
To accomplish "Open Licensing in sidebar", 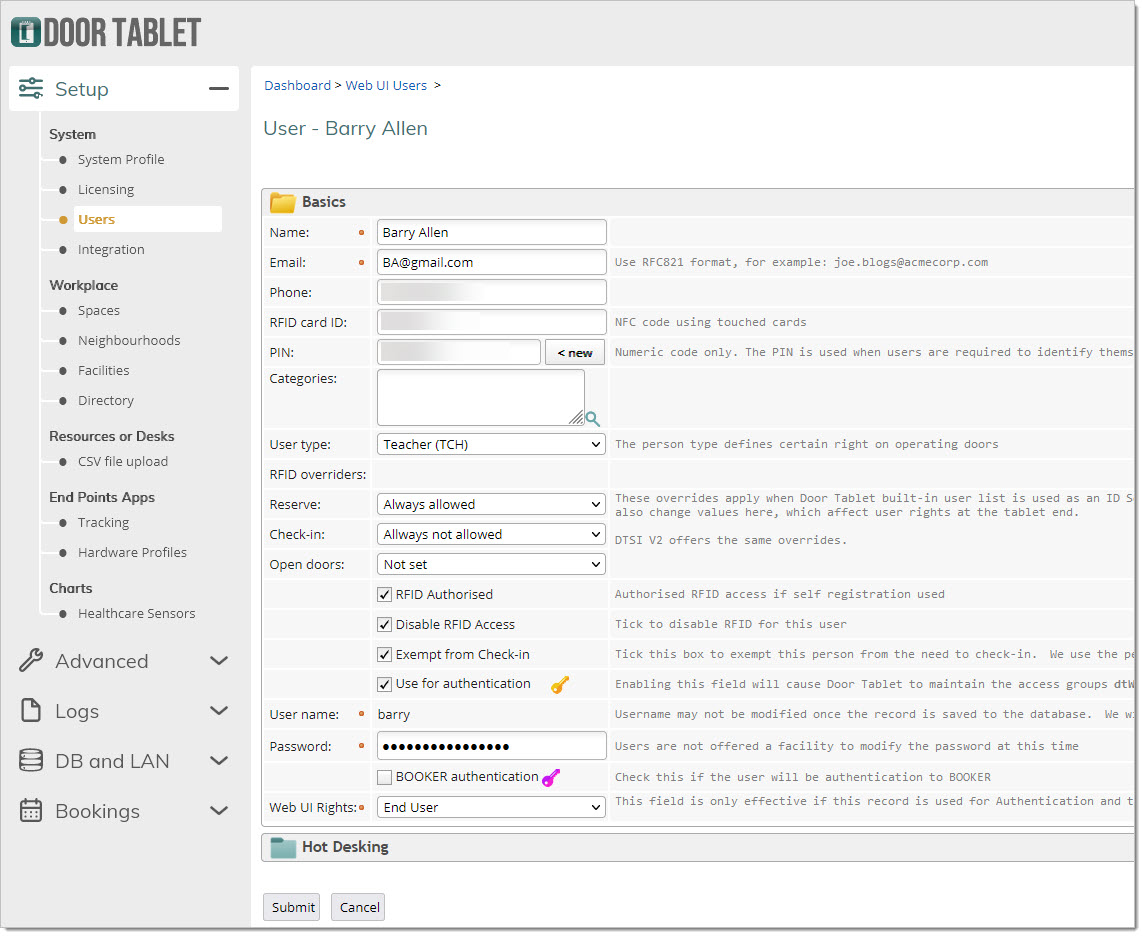I will pos(106,190).
